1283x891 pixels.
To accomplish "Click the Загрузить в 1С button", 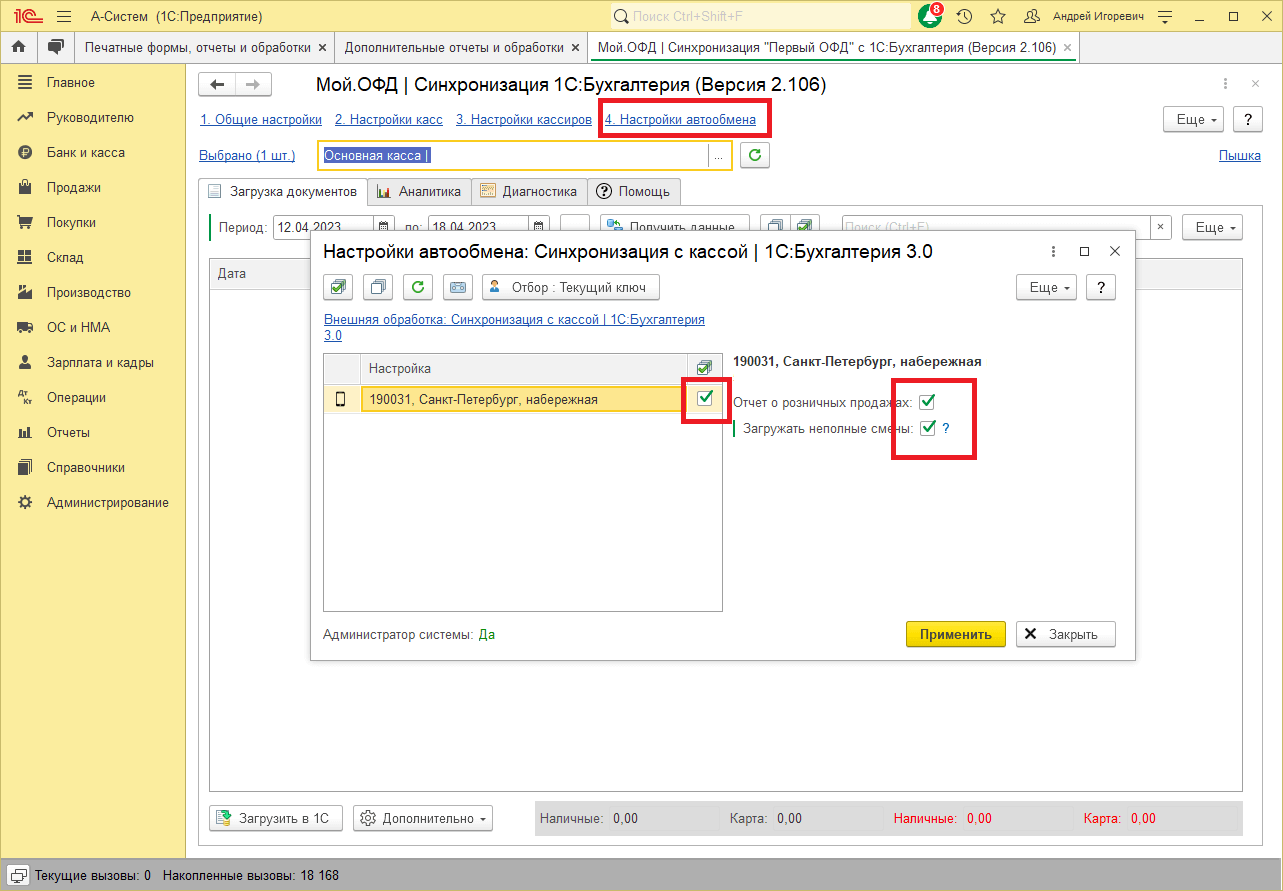I will pos(276,818).
